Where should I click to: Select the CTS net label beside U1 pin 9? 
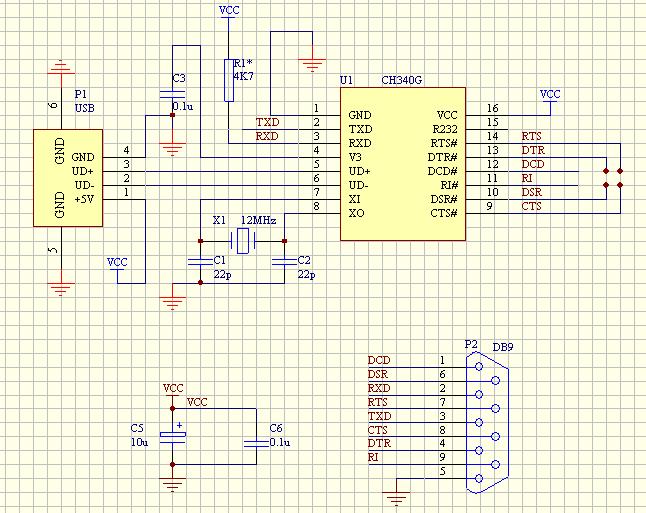pos(532,206)
